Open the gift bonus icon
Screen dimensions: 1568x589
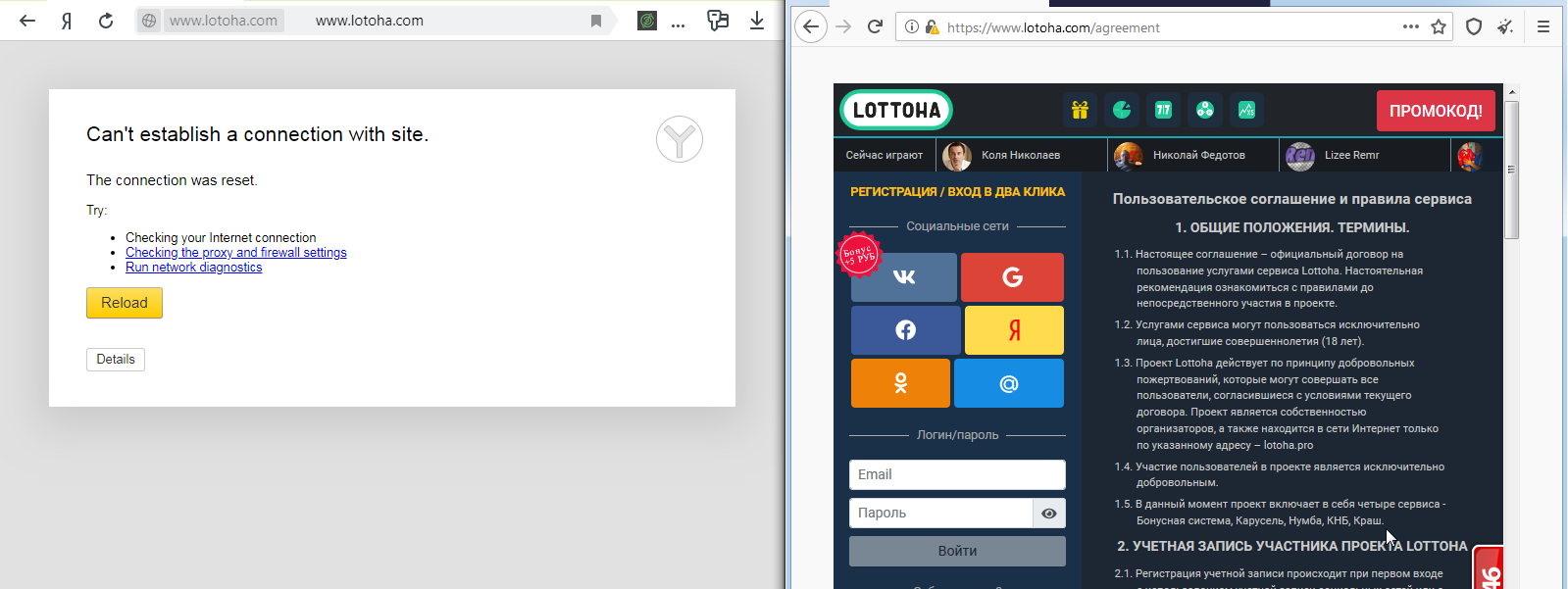(x=1080, y=110)
